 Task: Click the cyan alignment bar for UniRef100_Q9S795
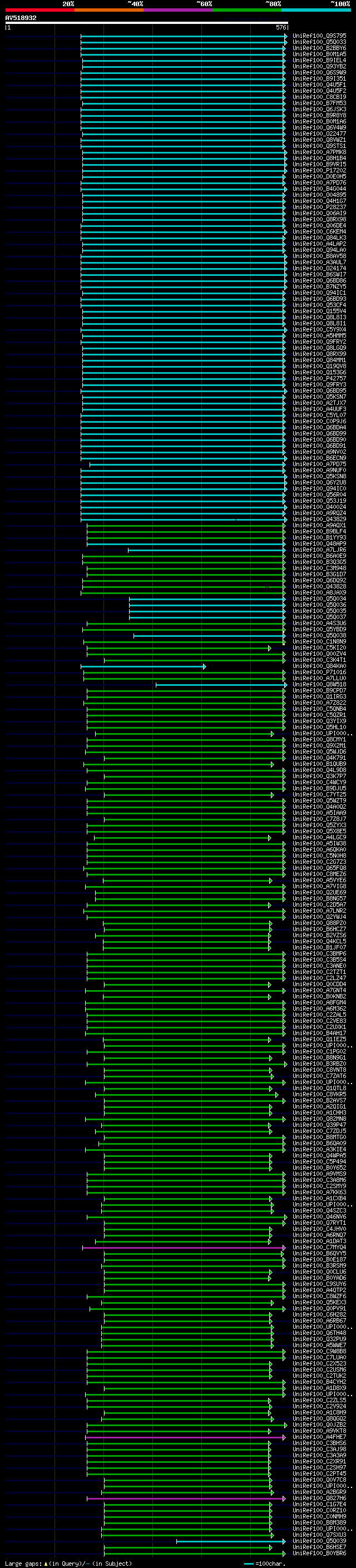[184, 36]
